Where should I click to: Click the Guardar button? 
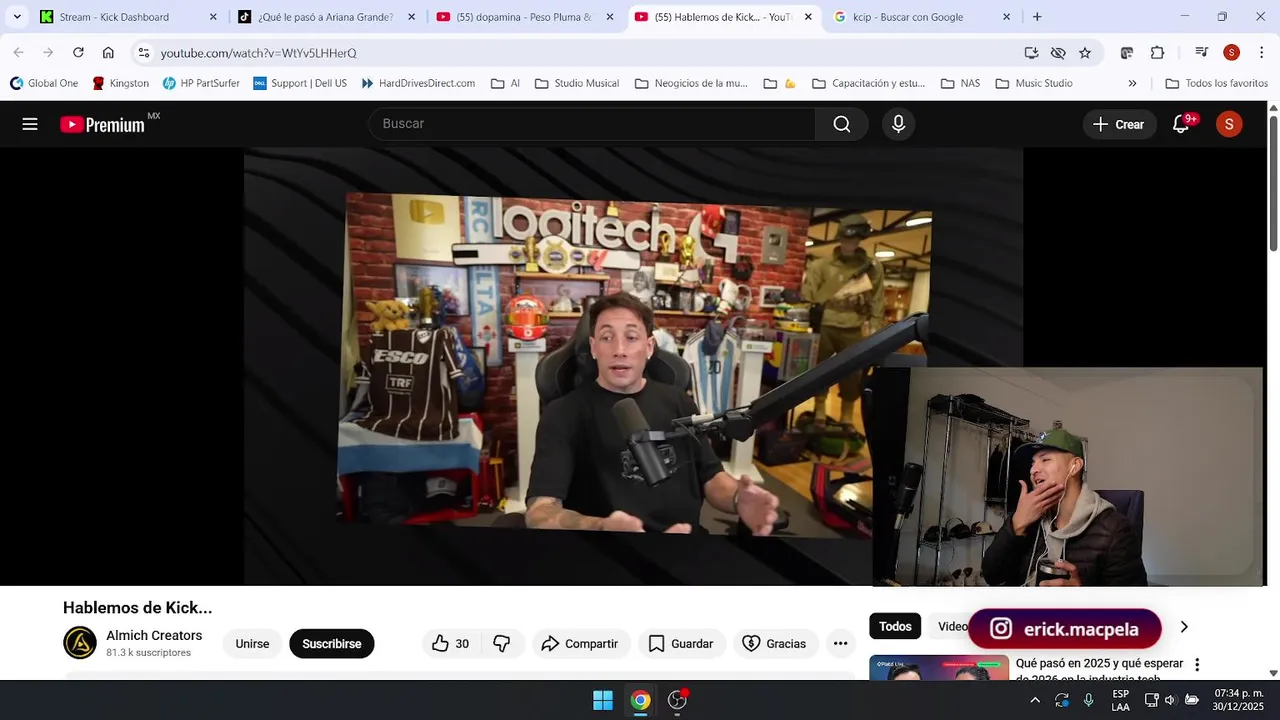681,644
